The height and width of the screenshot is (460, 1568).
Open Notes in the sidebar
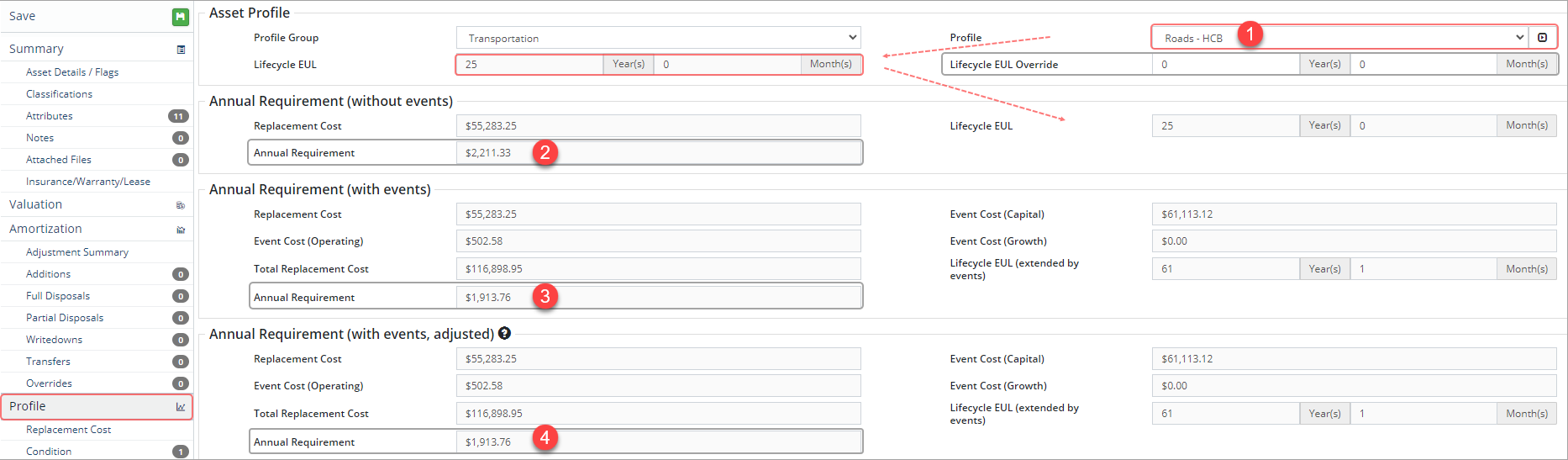click(39, 138)
